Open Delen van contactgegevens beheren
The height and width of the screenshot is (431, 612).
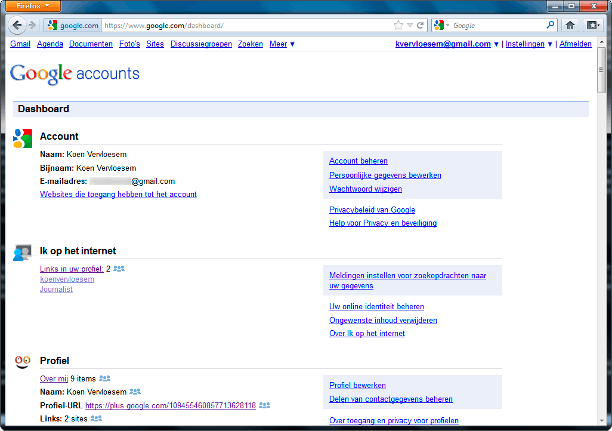coord(391,399)
